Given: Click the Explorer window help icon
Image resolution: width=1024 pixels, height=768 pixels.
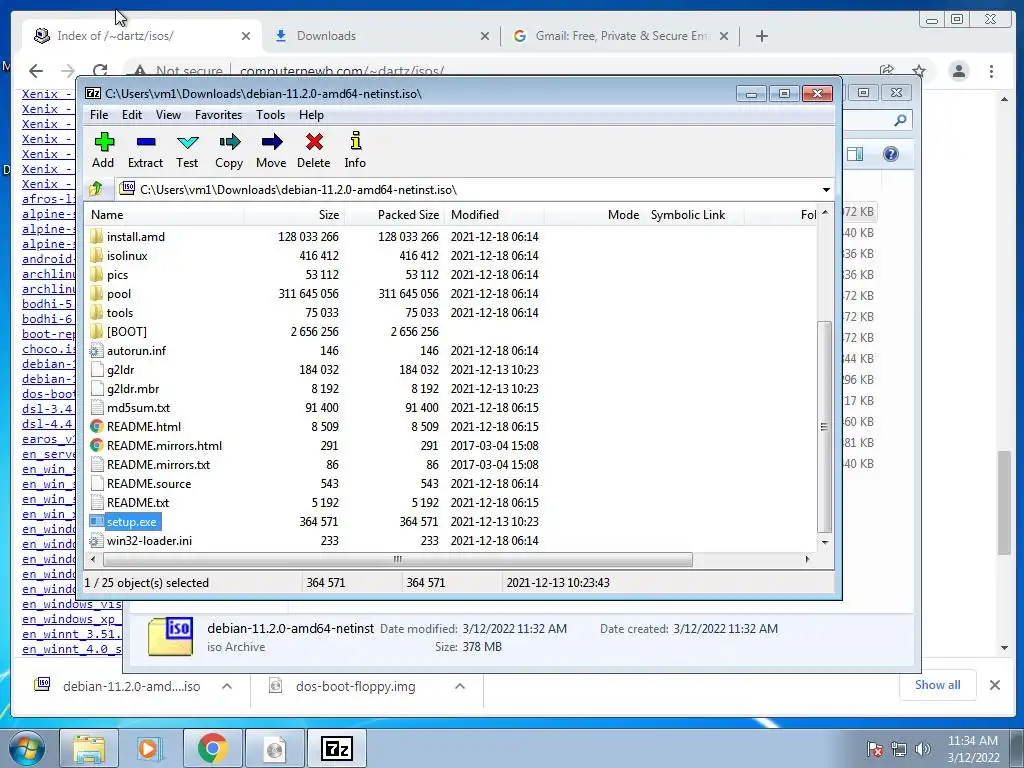Looking at the screenshot, I should (x=891, y=154).
